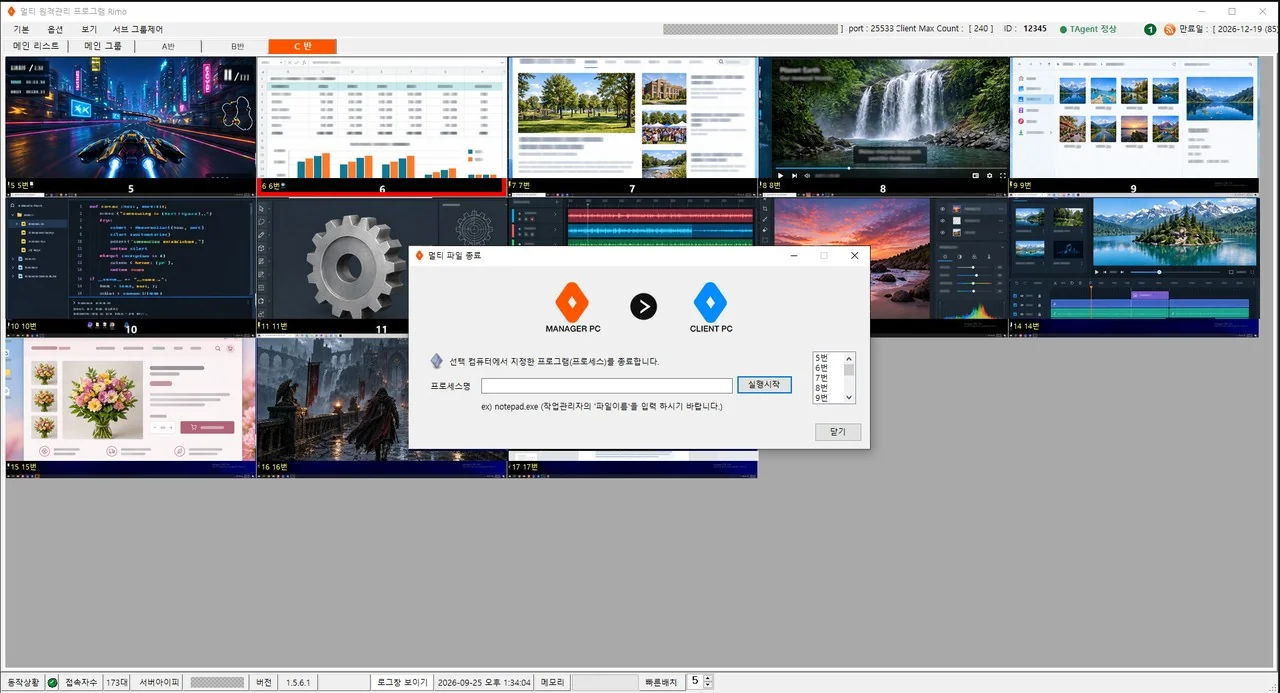Screen dimensions: 1280x693
Task: Click the client list scroll down arrow
Action: click(849, 397)
